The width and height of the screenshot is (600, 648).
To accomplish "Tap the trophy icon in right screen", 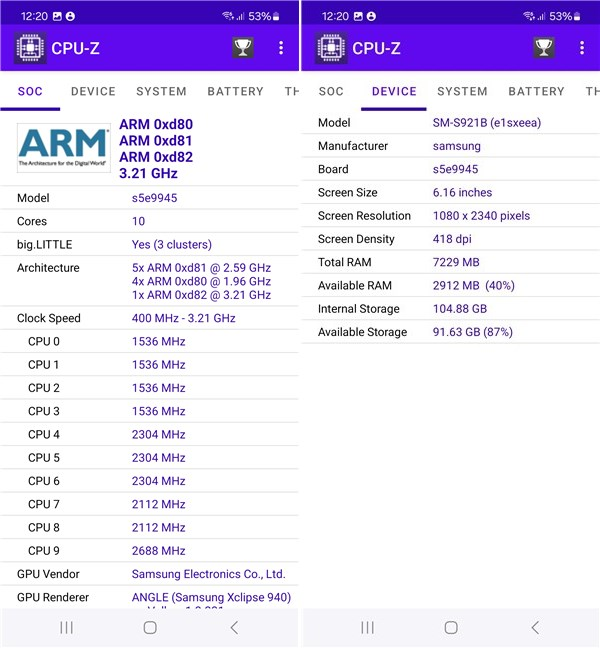I will [x=544, y=48].
